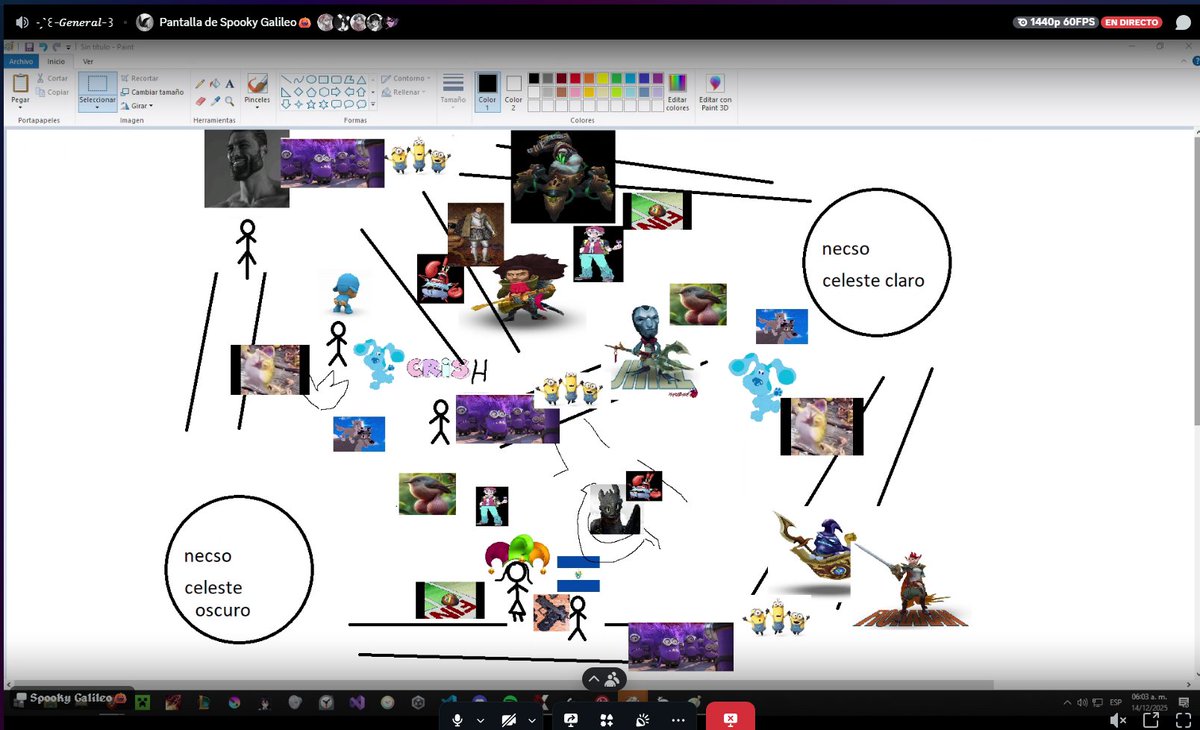Switch to the Inicio ribbon tab
1200x730 pixels.
click(x=56, y=61)
